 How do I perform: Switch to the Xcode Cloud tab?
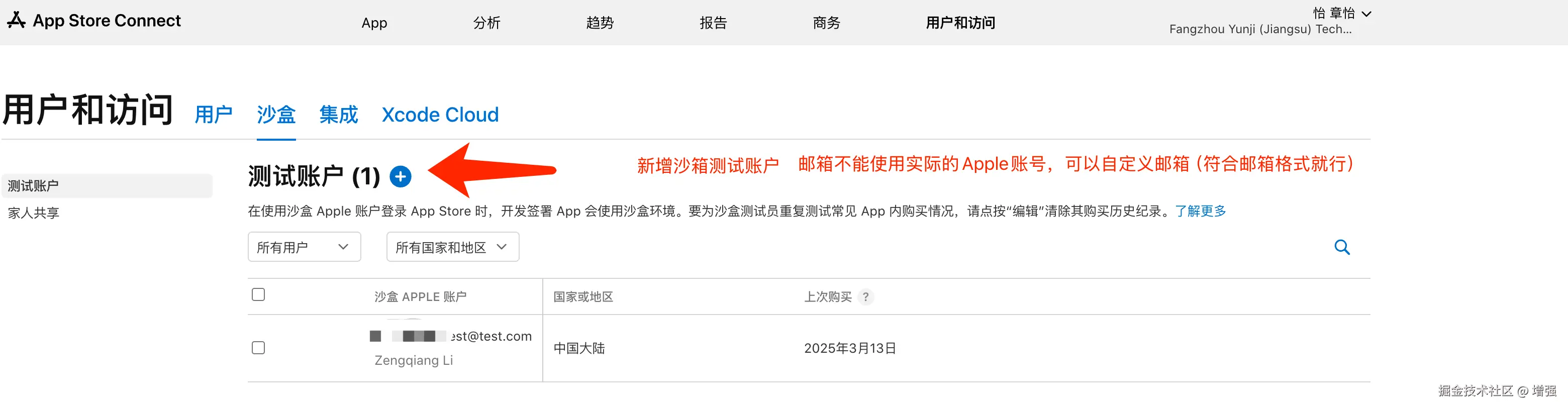tap(440, 115)
